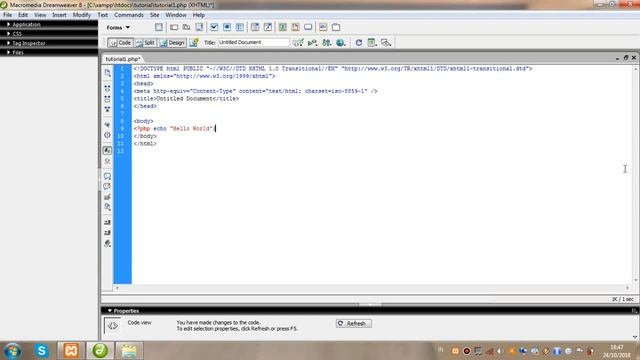The height and width of the screenshot is (360, 640).
Task: Click Open Documents icon in coding toolbar
Action: pos(107,73)
